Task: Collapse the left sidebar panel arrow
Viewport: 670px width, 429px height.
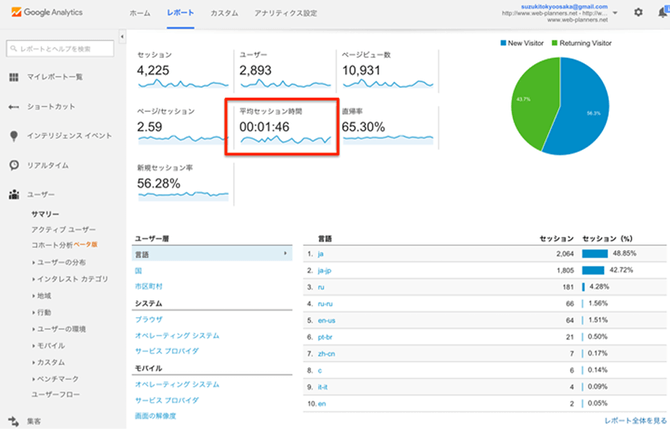Action: coord(121,37)
